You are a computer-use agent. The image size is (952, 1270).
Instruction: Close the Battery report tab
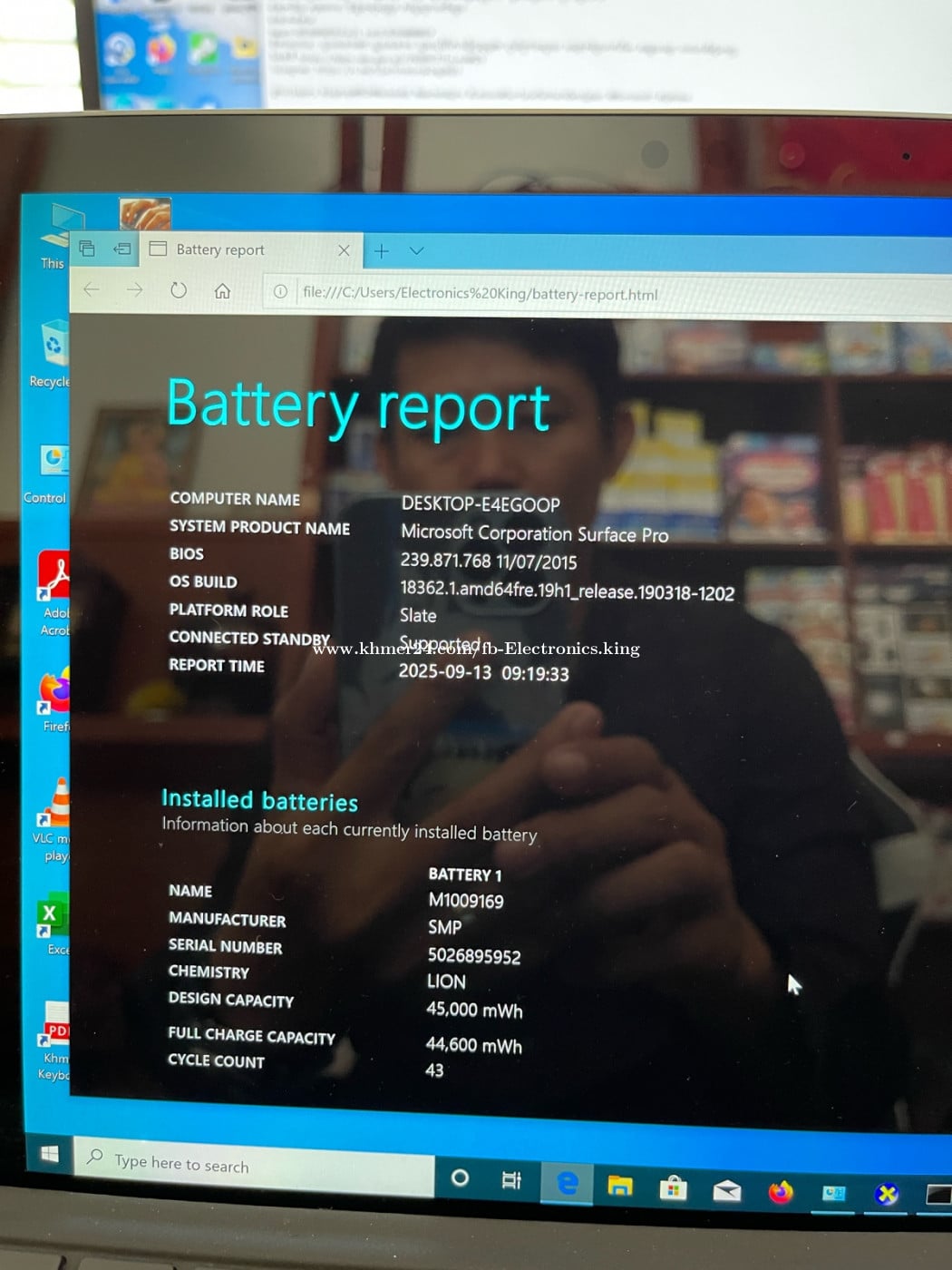[x=344, y=250]
